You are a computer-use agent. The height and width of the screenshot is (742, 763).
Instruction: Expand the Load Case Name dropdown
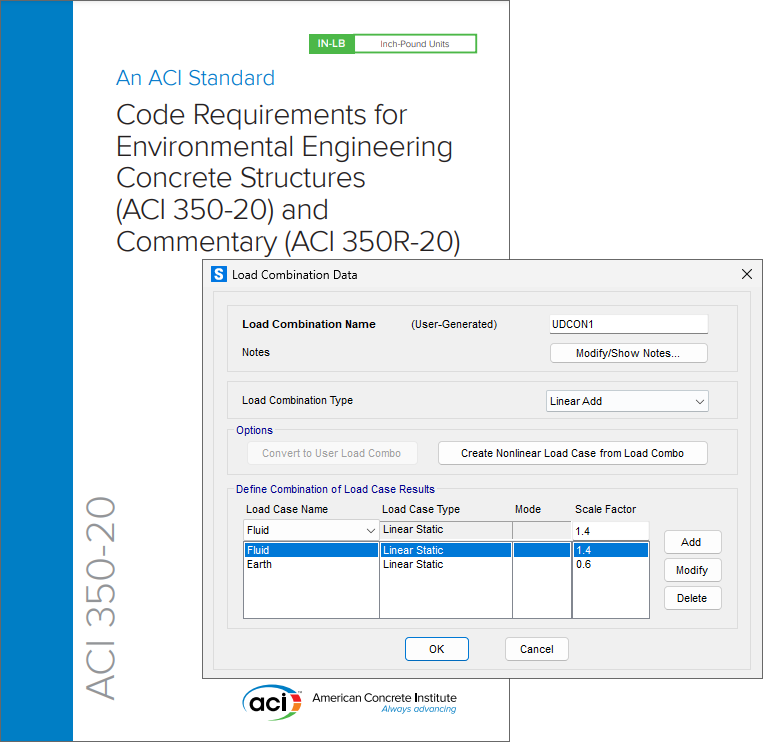(x=370, y=530)
